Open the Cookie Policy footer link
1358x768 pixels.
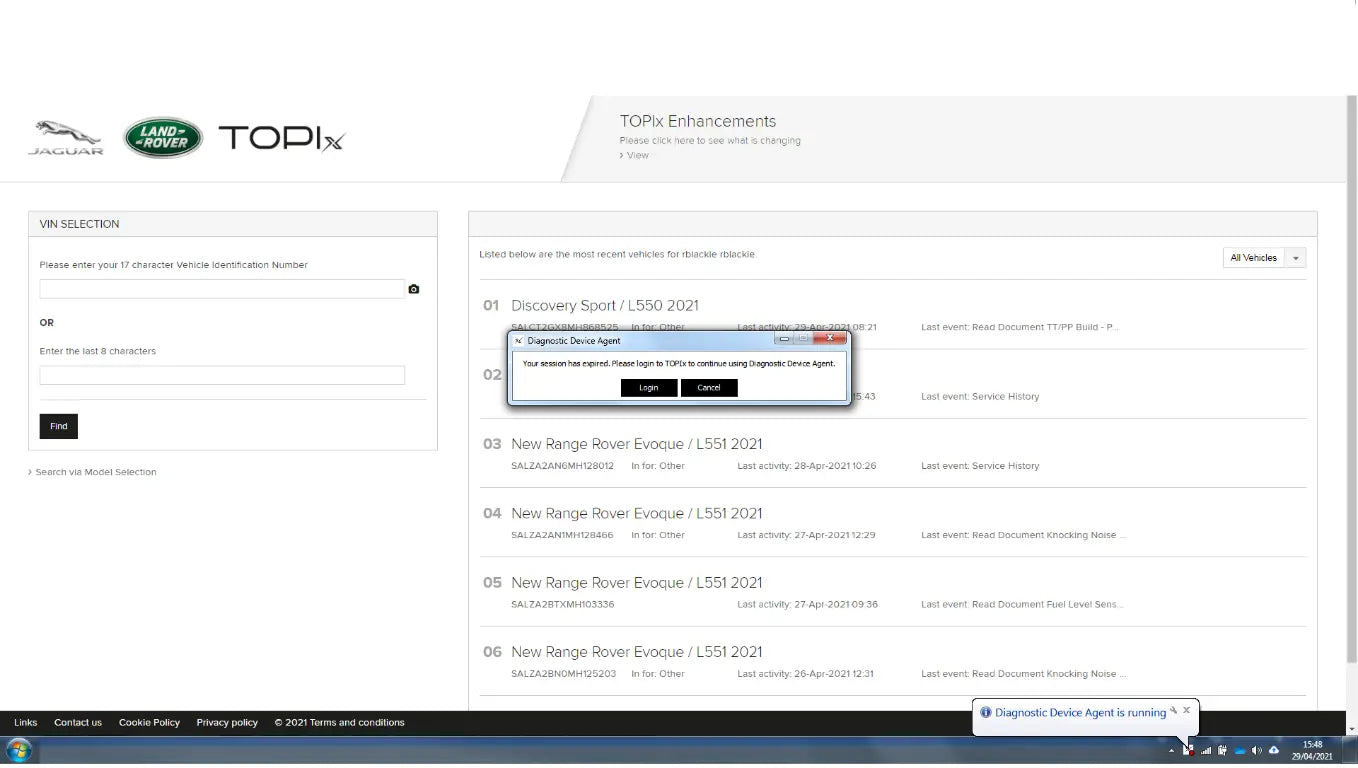click(x=149, y=722)
